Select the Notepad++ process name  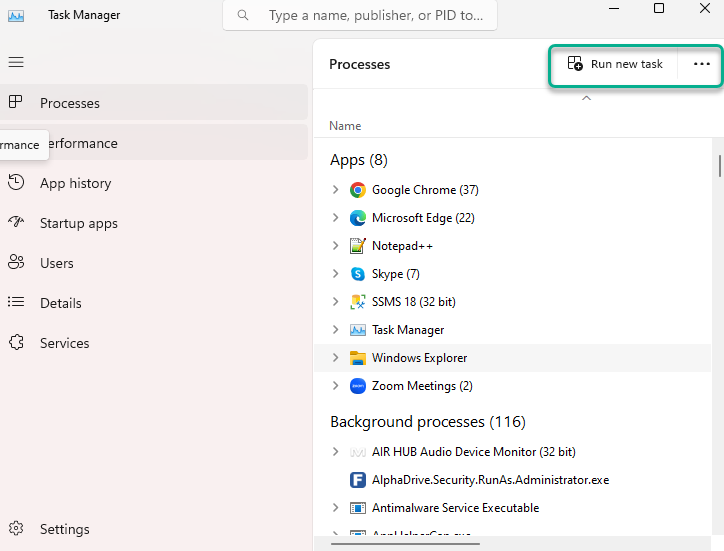402,246
